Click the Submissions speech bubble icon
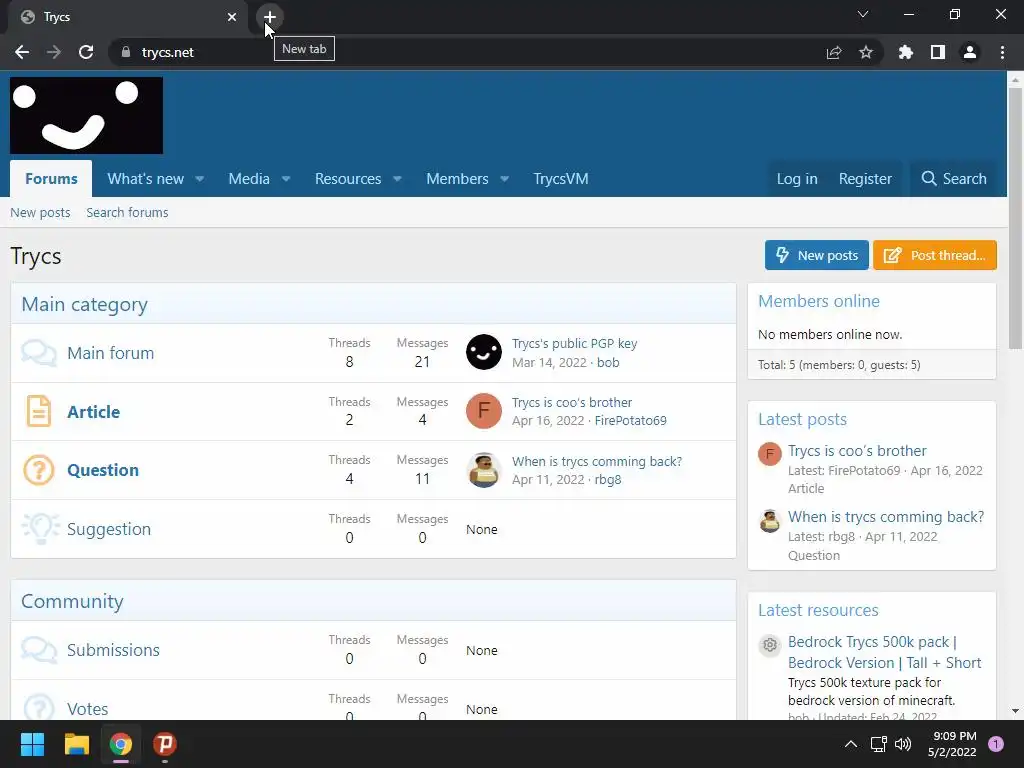This screenshot has height=768, width=1024. tap(39, 650)
